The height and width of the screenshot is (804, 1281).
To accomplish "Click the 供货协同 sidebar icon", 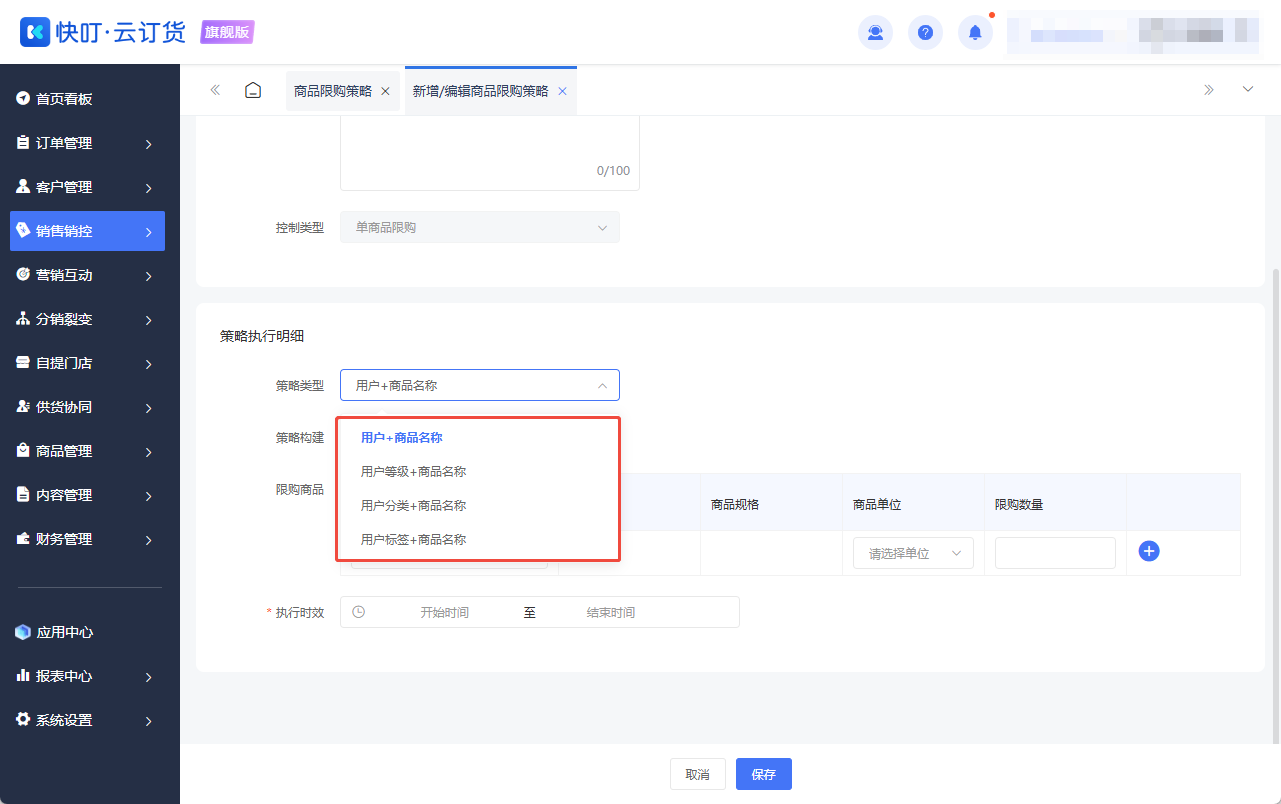I will [23, 407].
